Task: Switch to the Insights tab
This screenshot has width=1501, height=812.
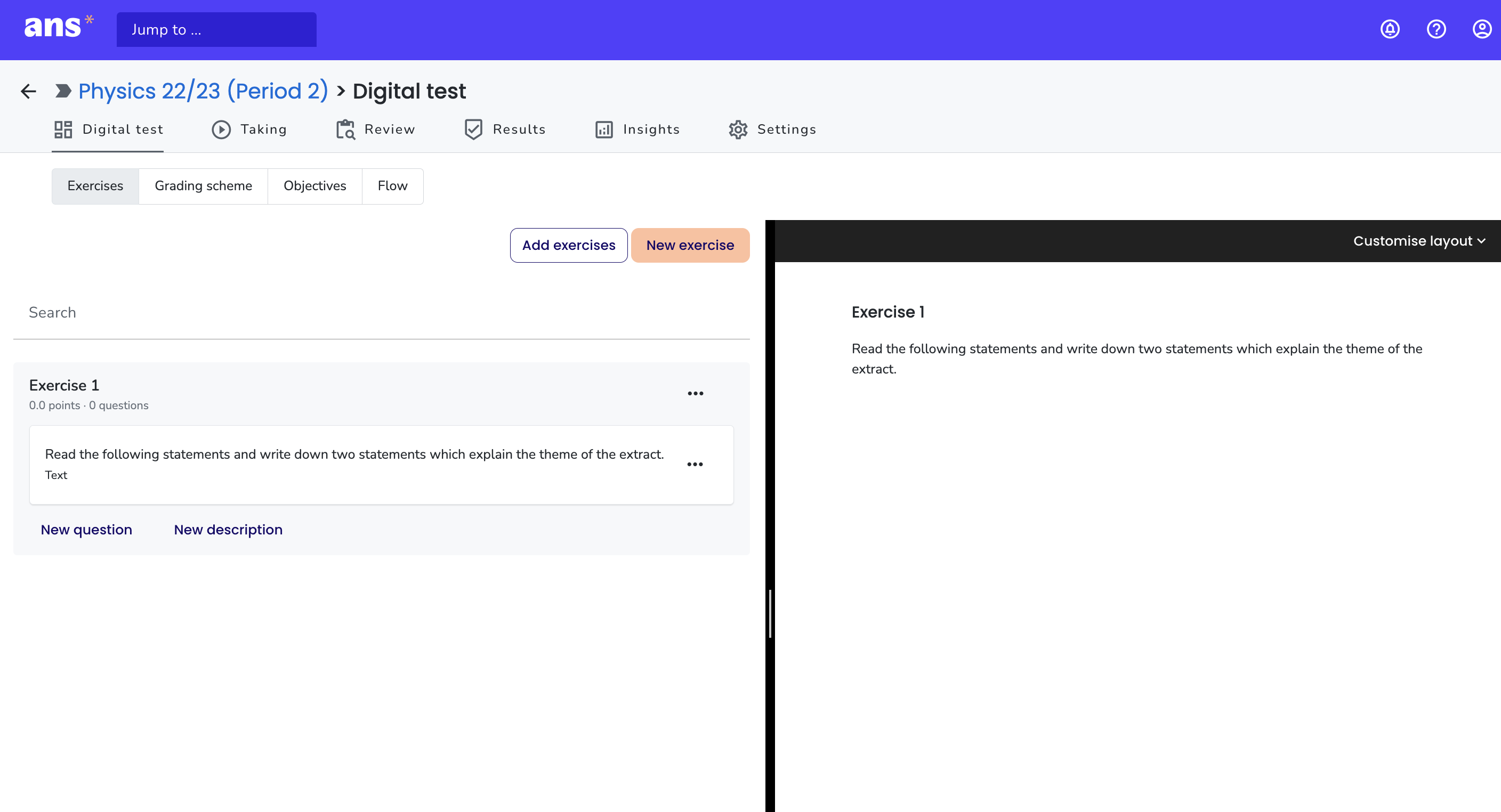Action: coord(637,129)
